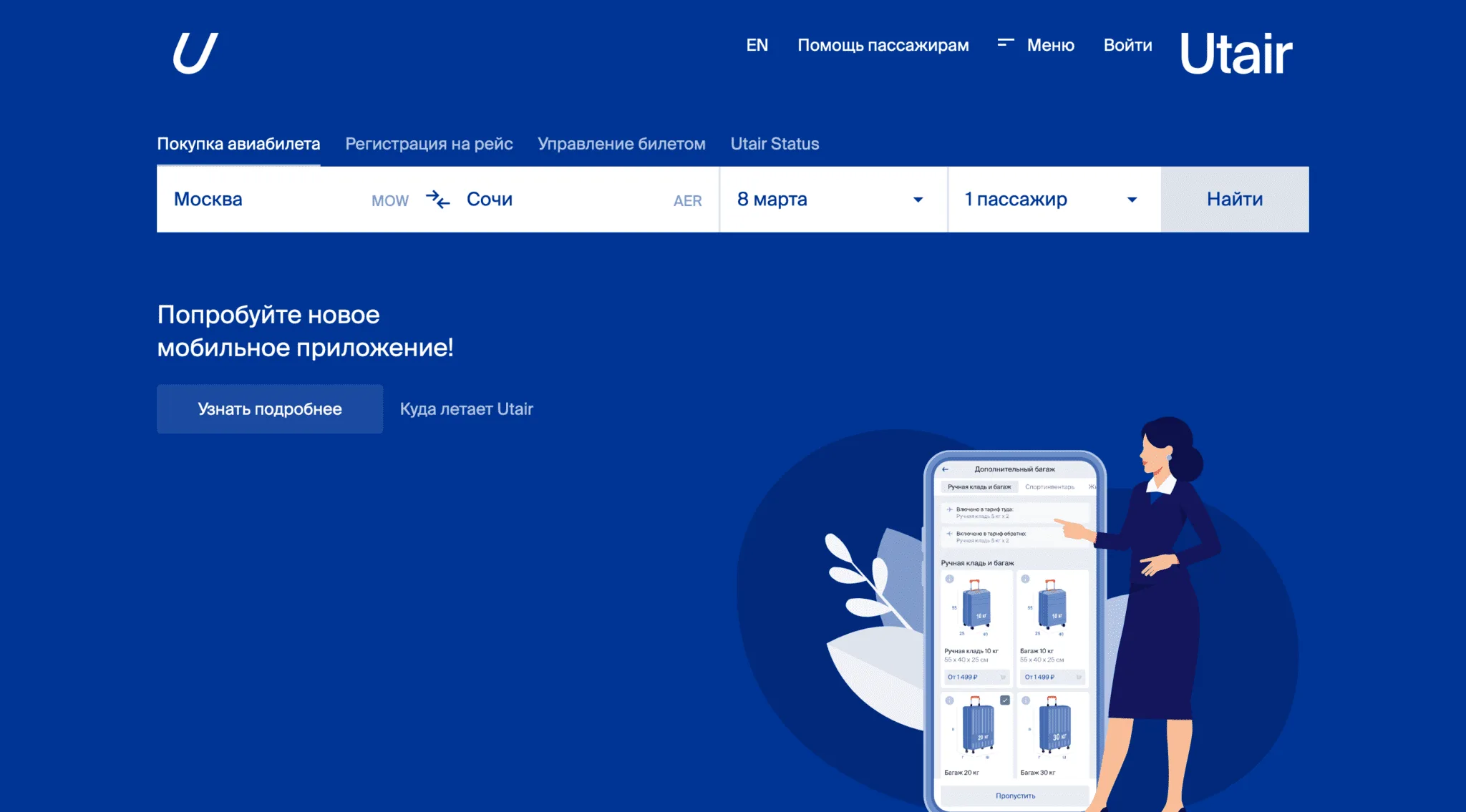The height and width of the screenshot is (812, 1466).
Task: Open the Куда летает Utair link
Action: (x=466, y=409)
